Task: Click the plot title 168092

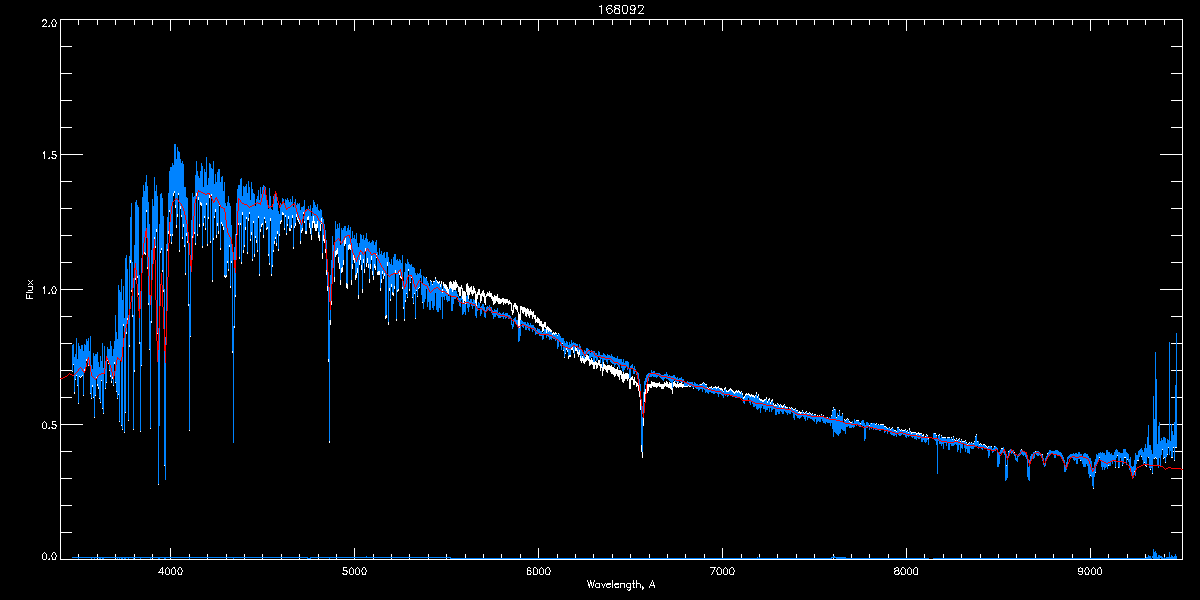Action: click(x=600, y=10)
